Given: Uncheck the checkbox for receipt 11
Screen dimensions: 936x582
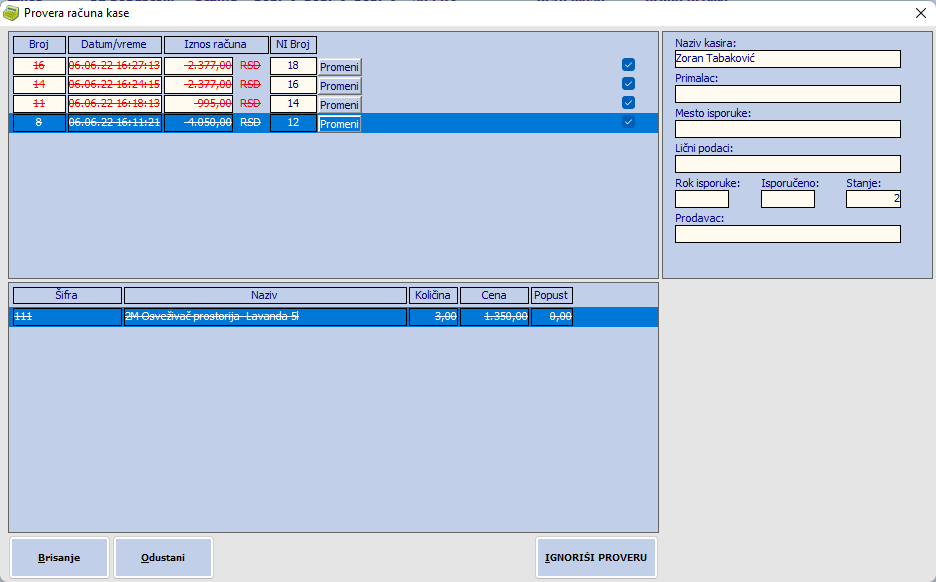Looking at the screenshot, I should [x=629, y=103].
